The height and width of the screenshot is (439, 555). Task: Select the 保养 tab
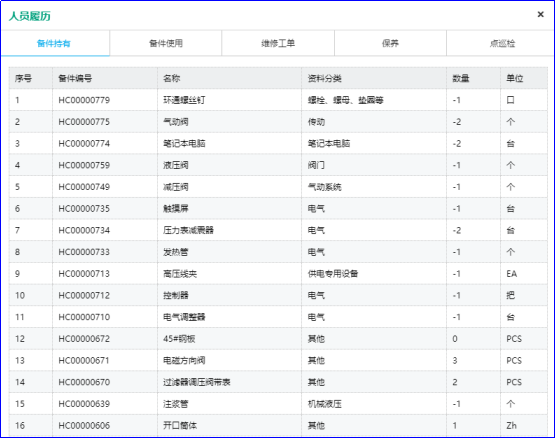point(390,43)
